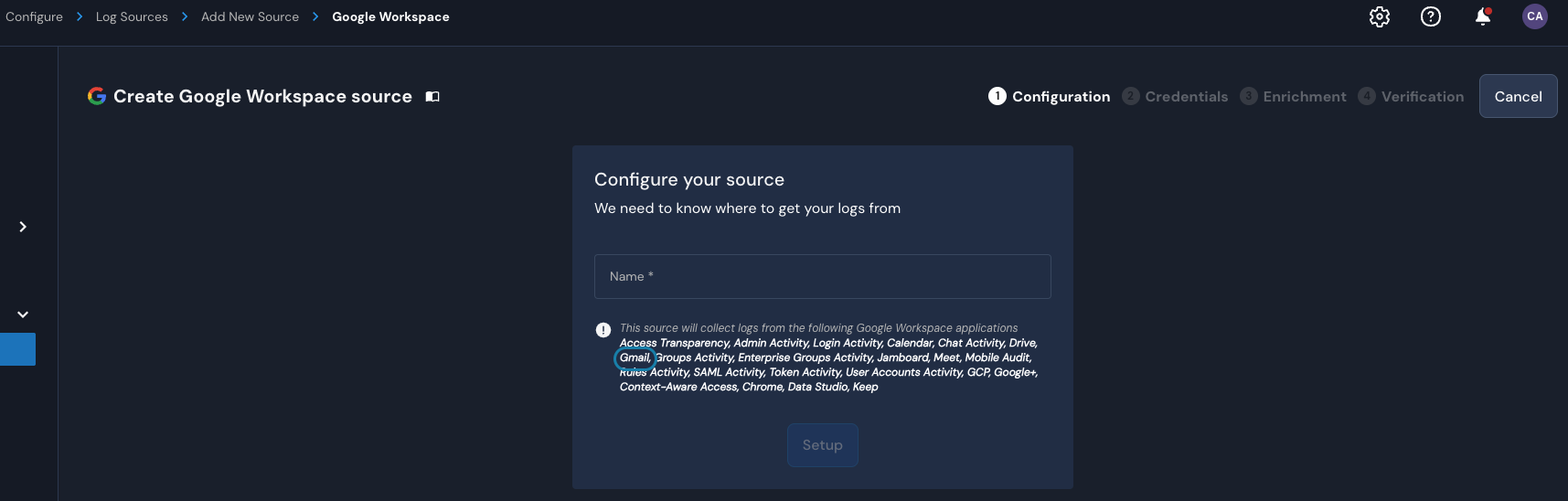
Task: Select the blue highlighted sidebar item
Action: coord(18,349)
